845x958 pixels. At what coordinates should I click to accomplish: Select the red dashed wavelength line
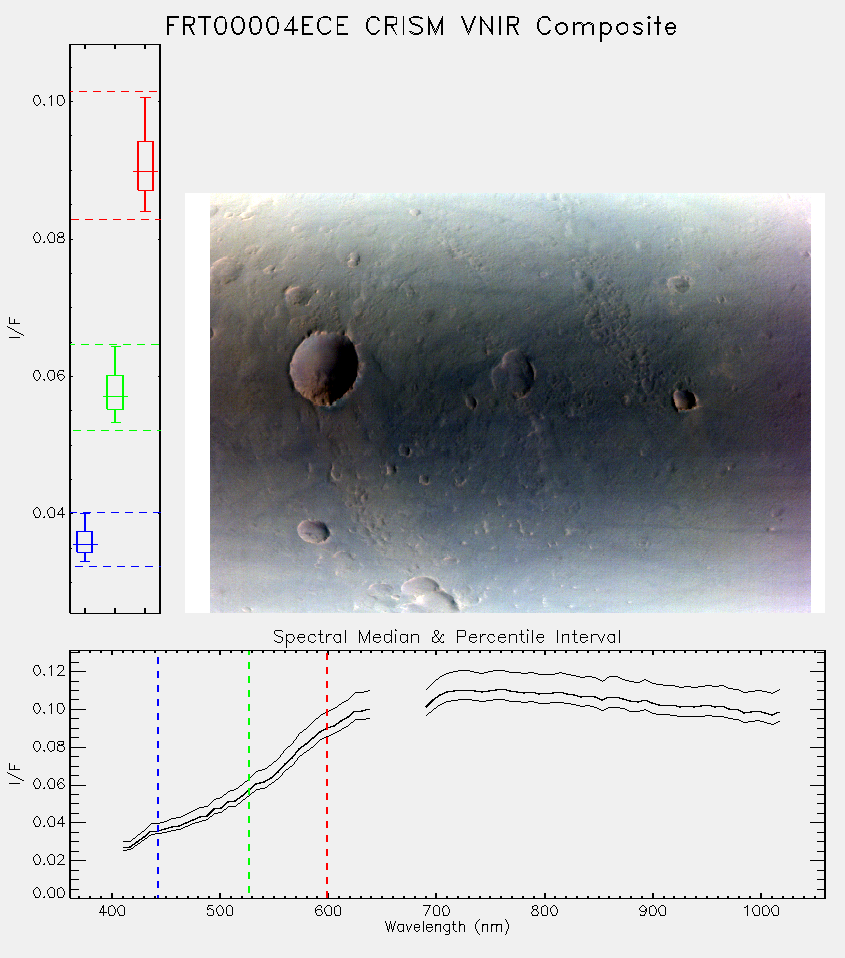[327, 774]
